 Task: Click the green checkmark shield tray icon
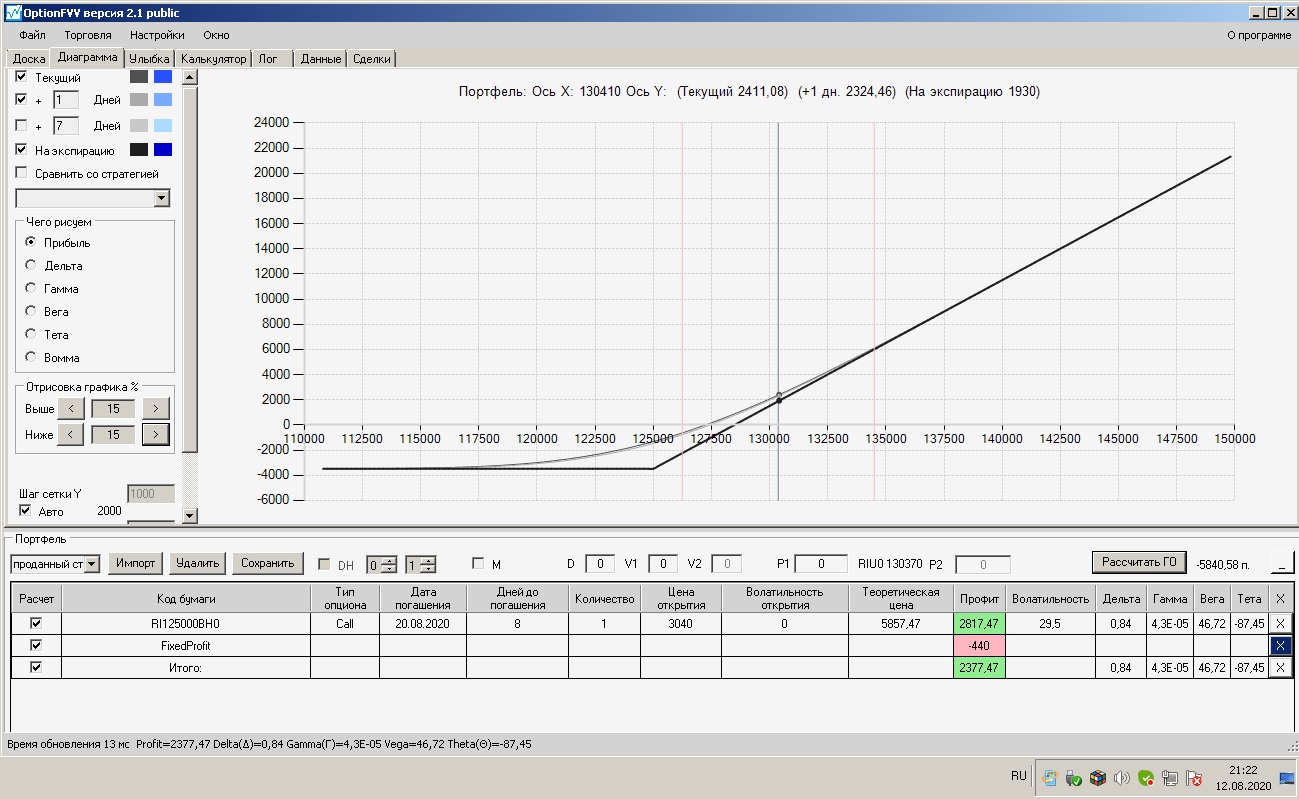coord(1146,777)
